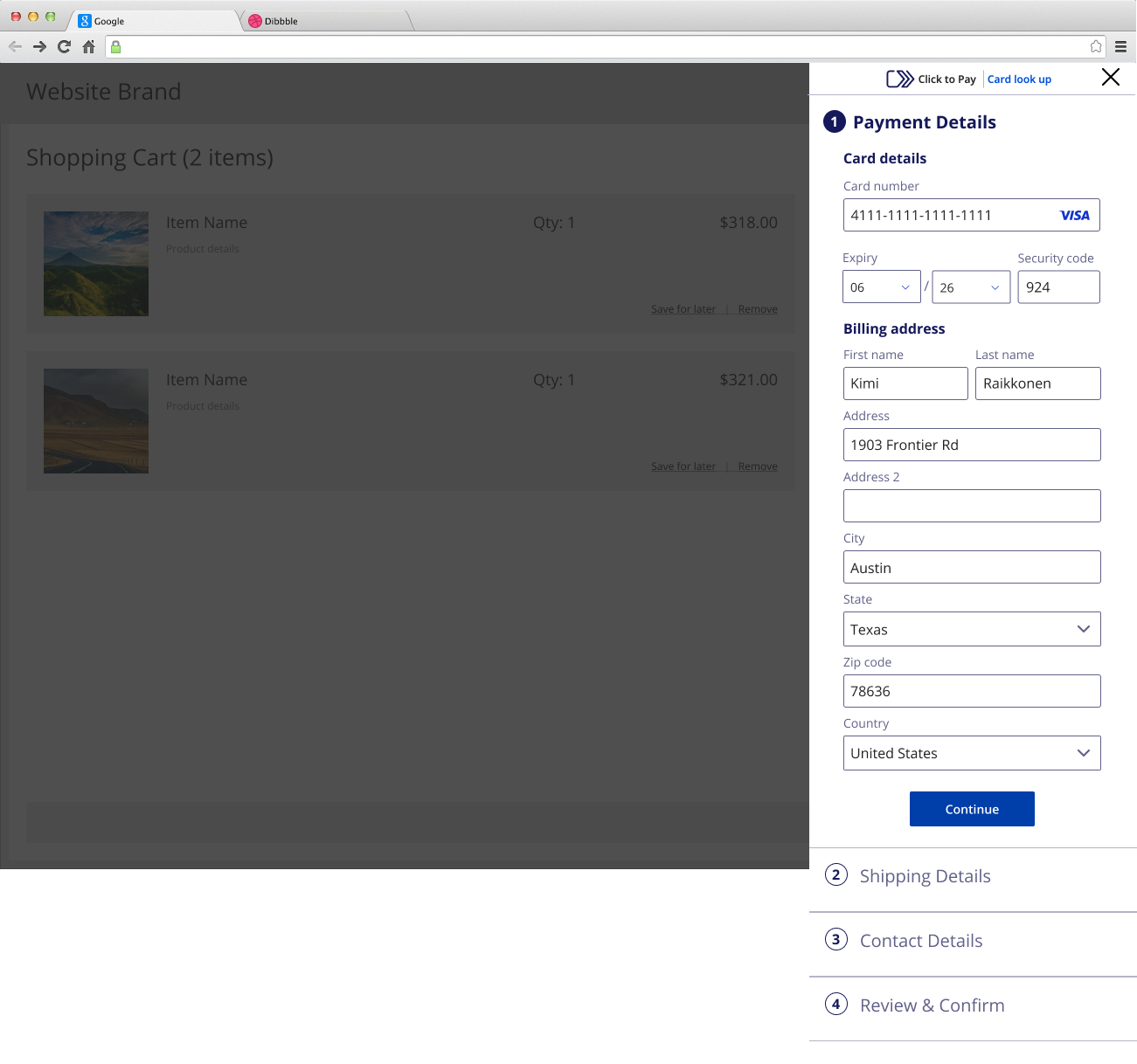
Task: Bookmark page with the star icon
Action: [x=1096, y=47]
